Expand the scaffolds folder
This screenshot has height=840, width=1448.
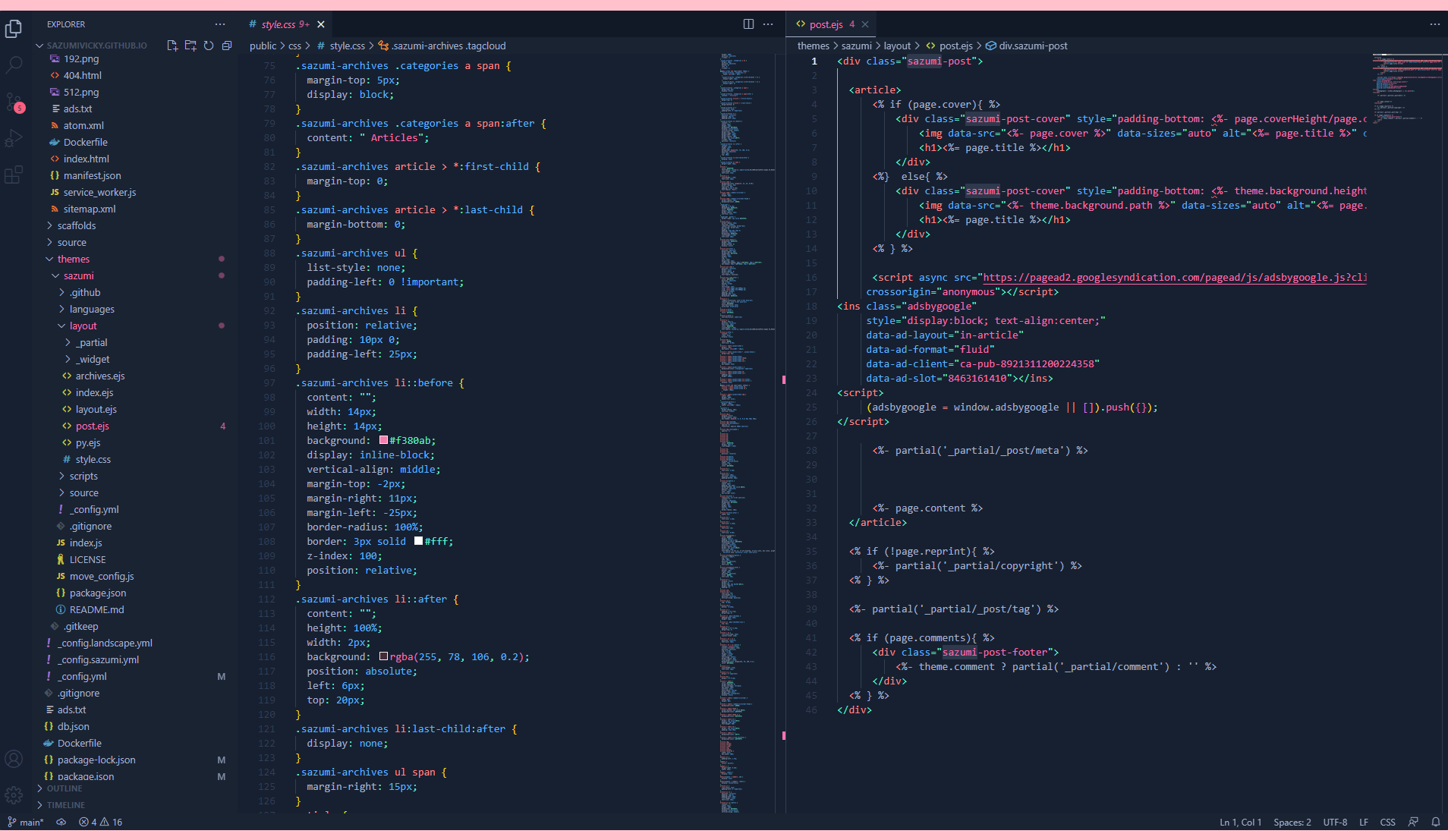[76, 225]
